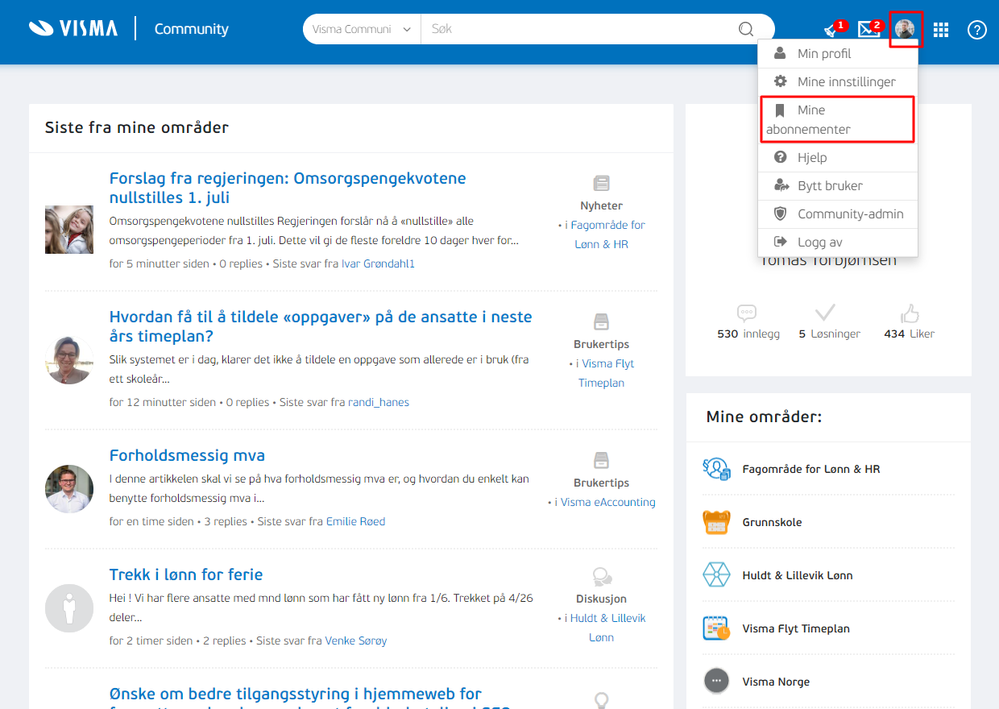Select Logg av in the dropdown
This screenshot has width=999, height=709.
[837, 242]
